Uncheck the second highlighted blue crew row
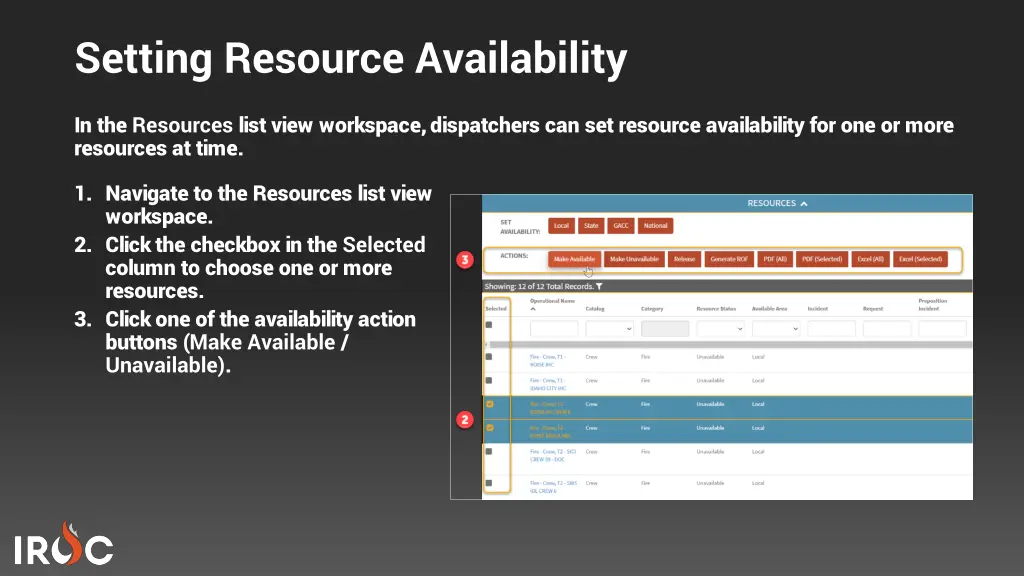 click(x=490, y=428)
